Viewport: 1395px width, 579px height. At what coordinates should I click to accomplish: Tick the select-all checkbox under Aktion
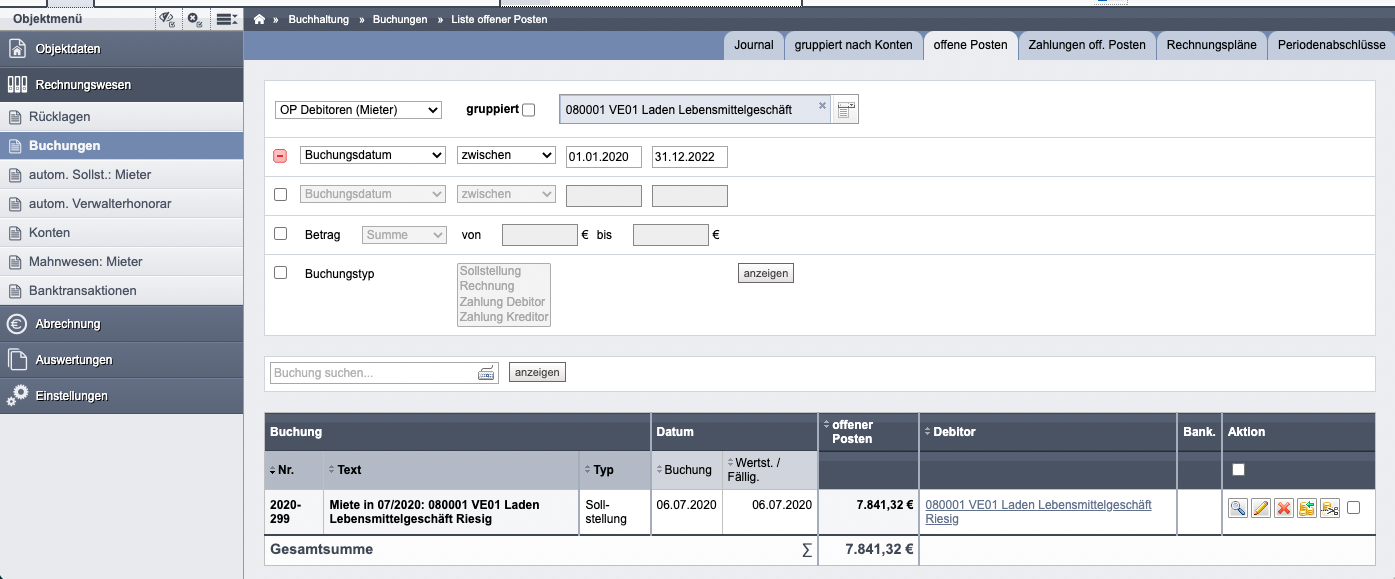point(1239,469)
